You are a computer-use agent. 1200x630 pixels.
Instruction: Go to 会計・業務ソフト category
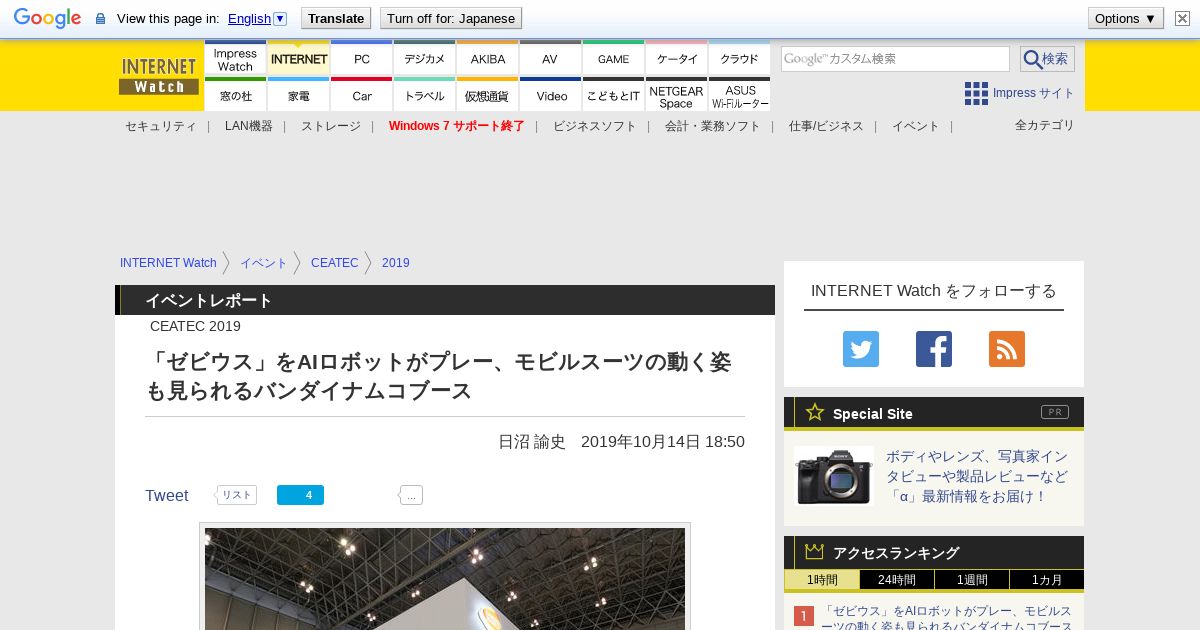click(x=713, y=126)
